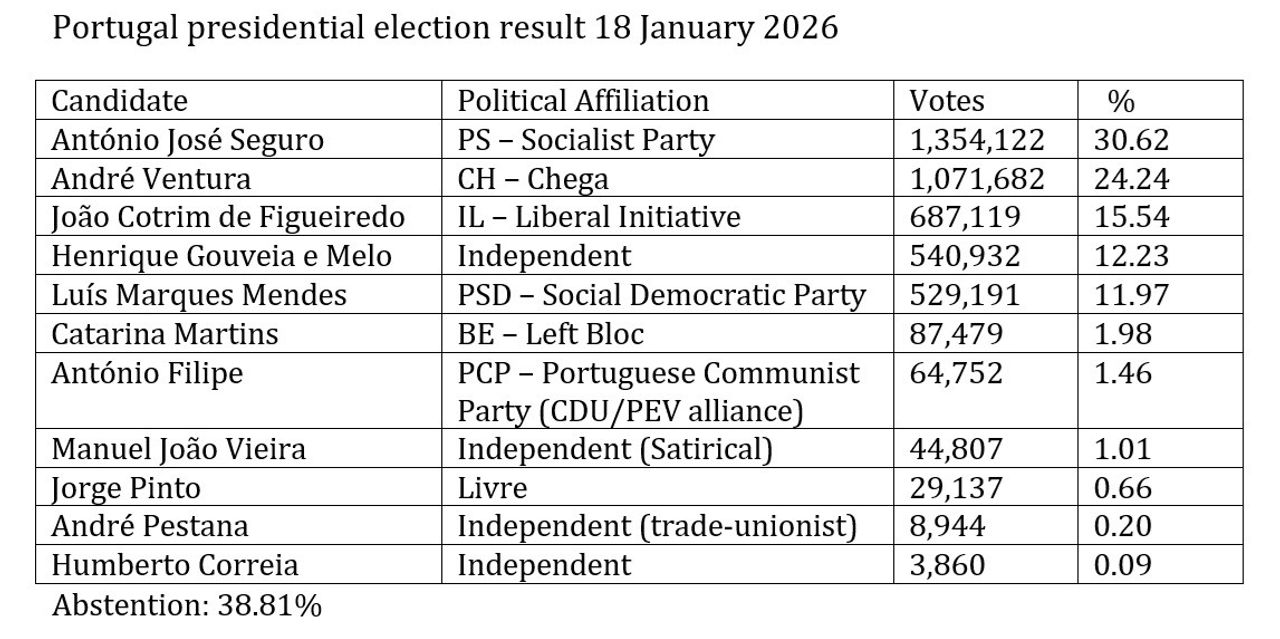Select the 'PSD – Social Democratic Party' cell

tap(661, 295)
